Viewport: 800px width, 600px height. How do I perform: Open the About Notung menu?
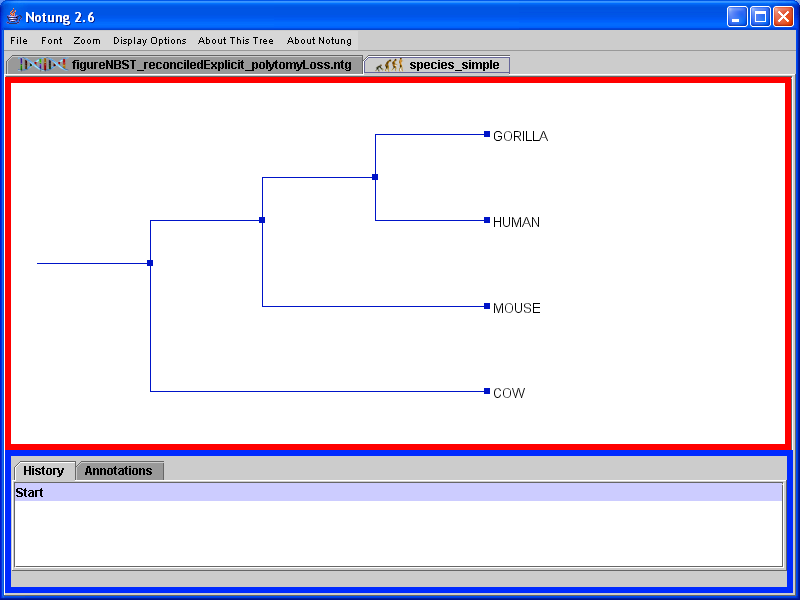point(319,41)
